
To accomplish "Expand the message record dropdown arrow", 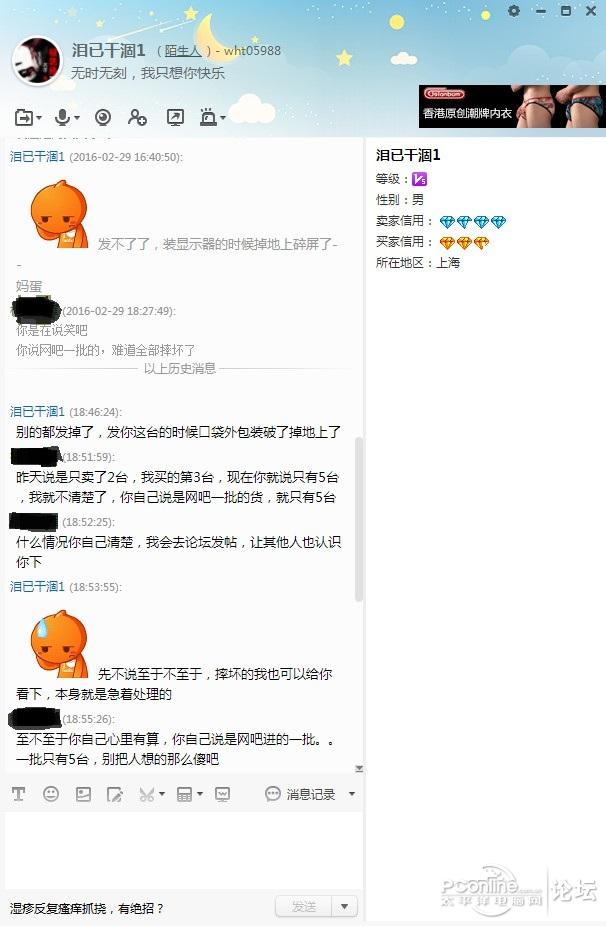I will click(x=351, y=794).
